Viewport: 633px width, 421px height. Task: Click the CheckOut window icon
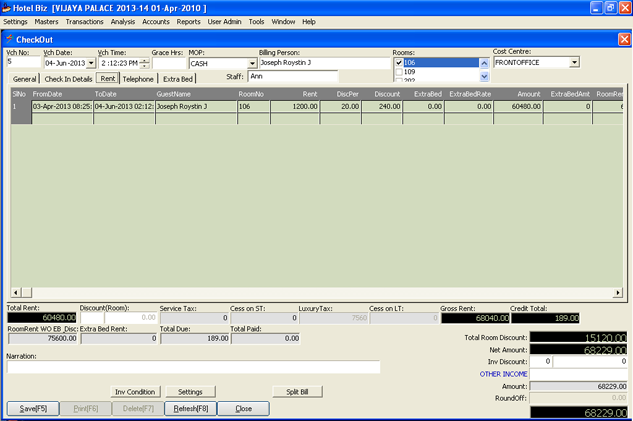(x=9, y=39)
